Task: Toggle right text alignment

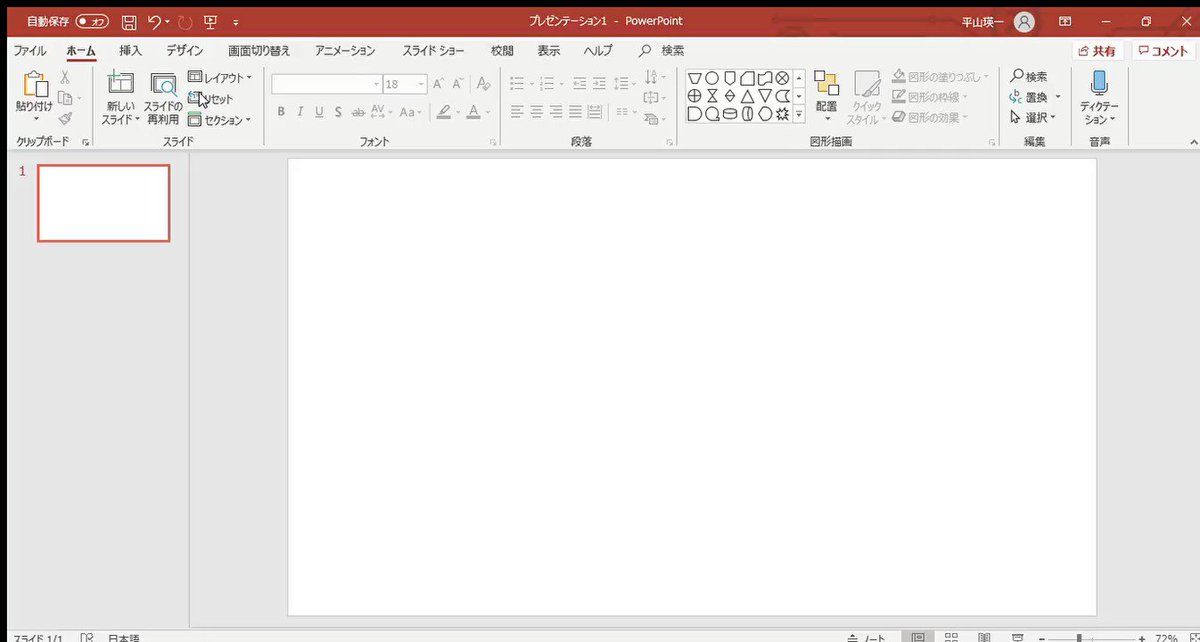Action: [x=554, y=111]
